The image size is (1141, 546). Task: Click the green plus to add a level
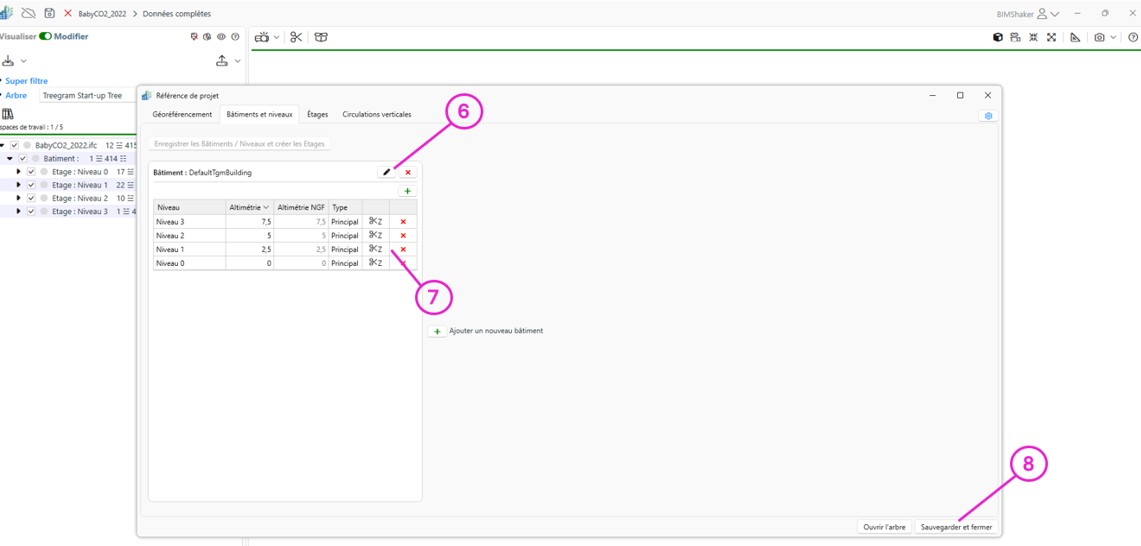click(x=407, y=191)
